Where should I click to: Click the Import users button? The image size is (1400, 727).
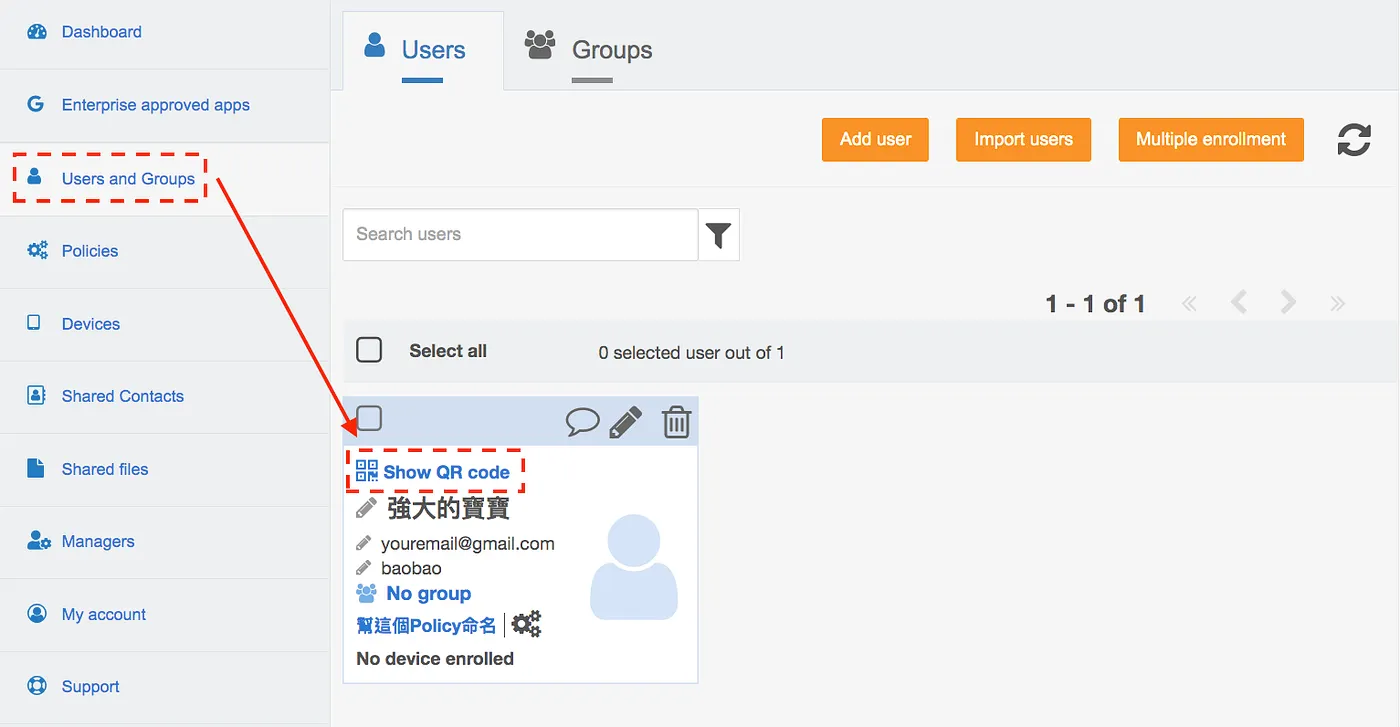point(1023,140)
